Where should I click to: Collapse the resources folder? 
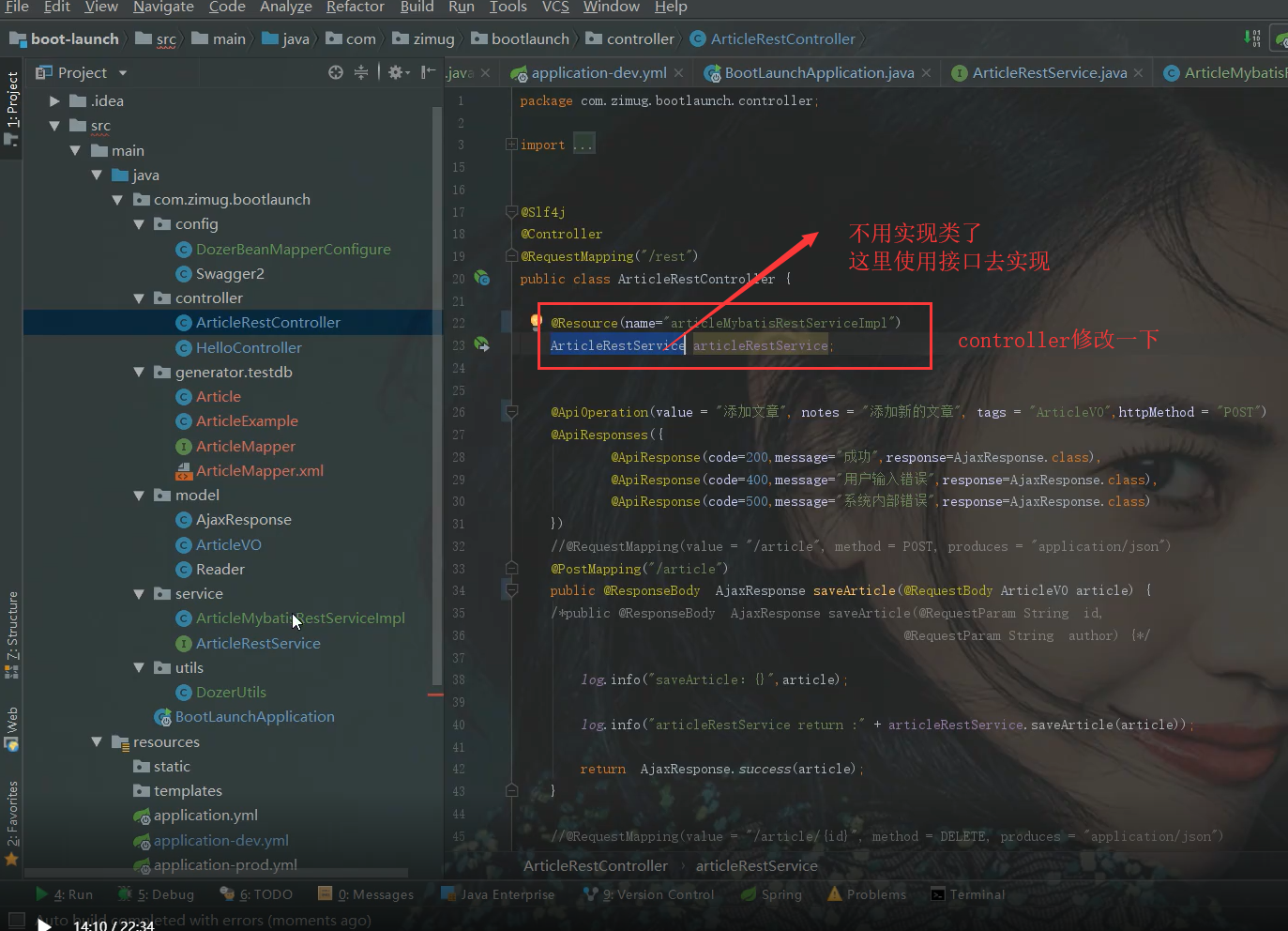[97, 741]
